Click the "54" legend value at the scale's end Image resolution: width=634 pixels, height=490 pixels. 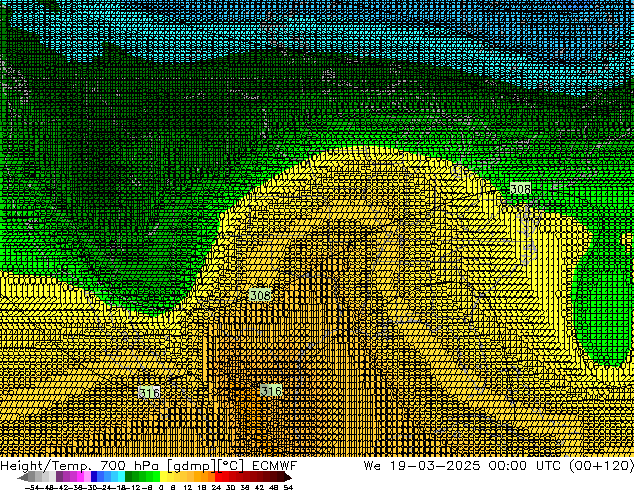pyautogui.click(x=288, y=487)
